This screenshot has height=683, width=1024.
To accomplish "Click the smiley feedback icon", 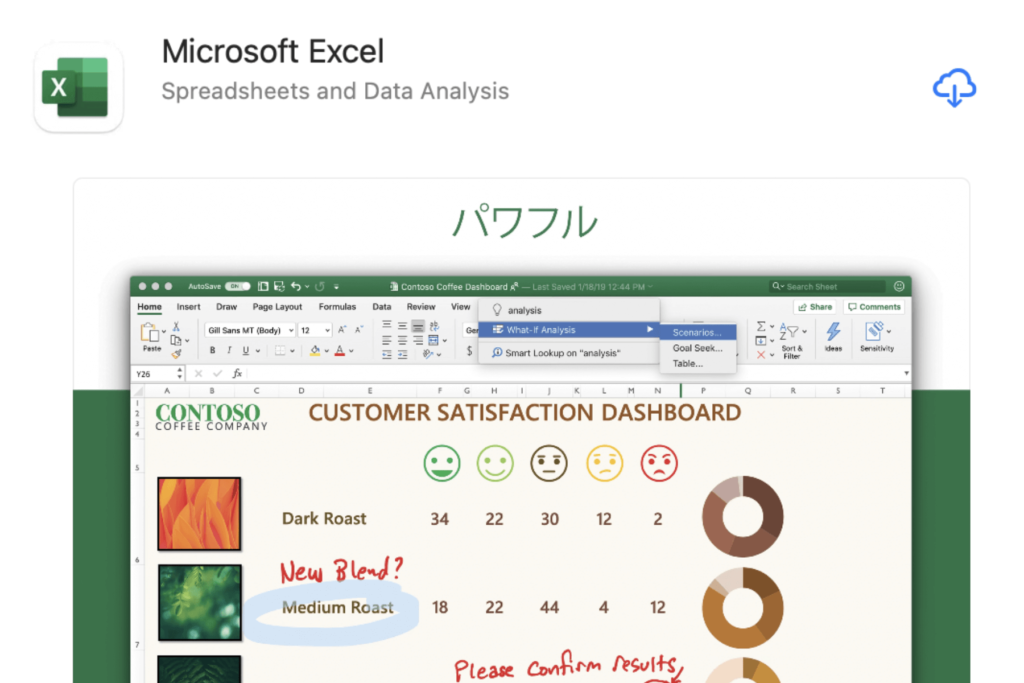I will click(898, 286).
